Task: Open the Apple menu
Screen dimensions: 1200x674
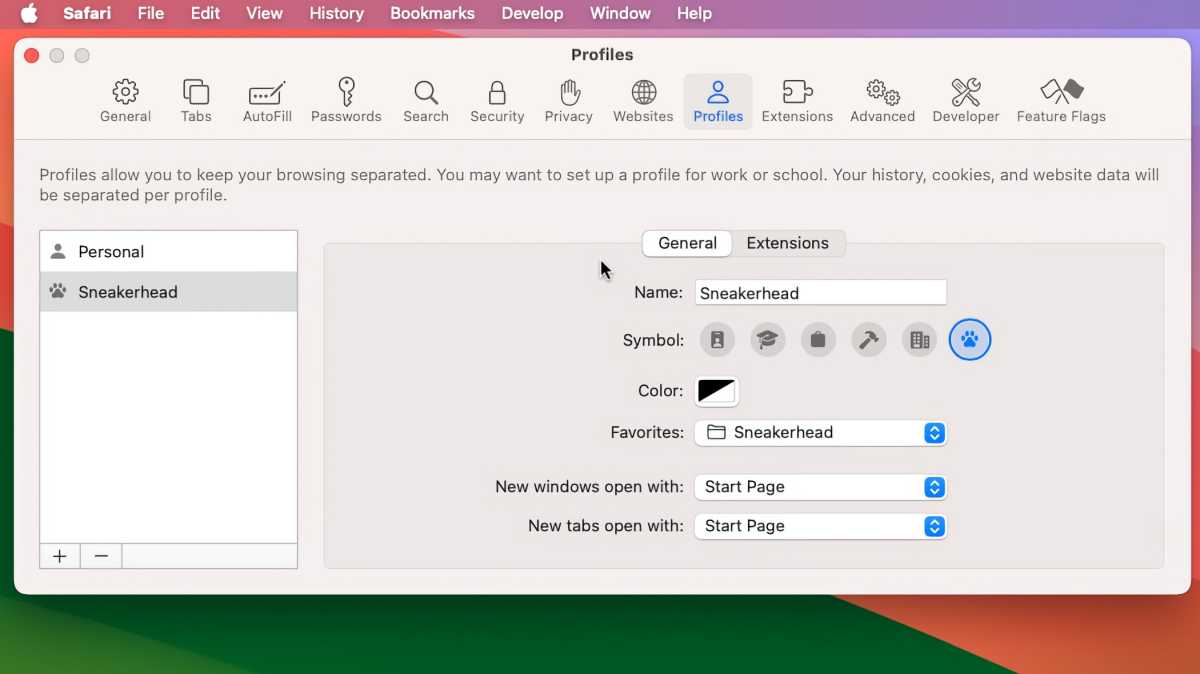Action: point(29,13)
